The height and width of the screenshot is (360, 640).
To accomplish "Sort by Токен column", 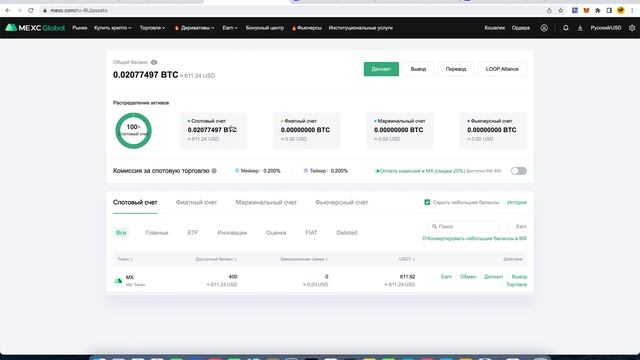I will (x=125, y=259).
